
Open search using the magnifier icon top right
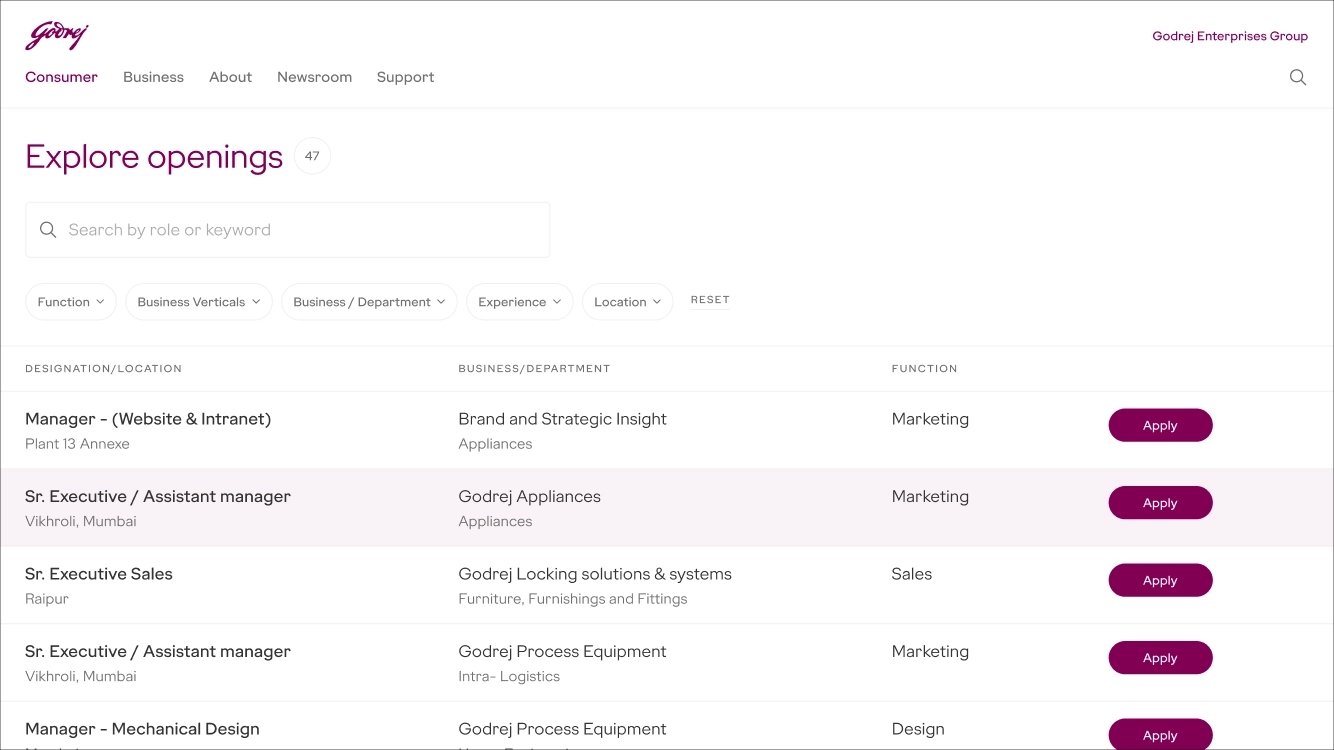point(1297,77)
